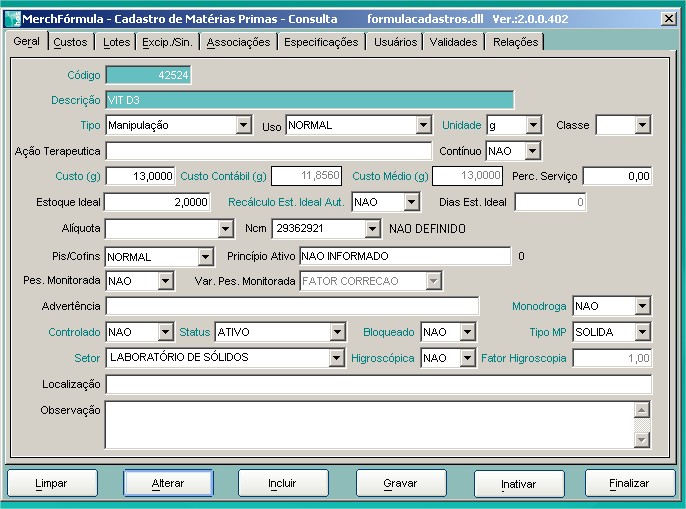Go to the Especificações tab

tap(320, 42)
